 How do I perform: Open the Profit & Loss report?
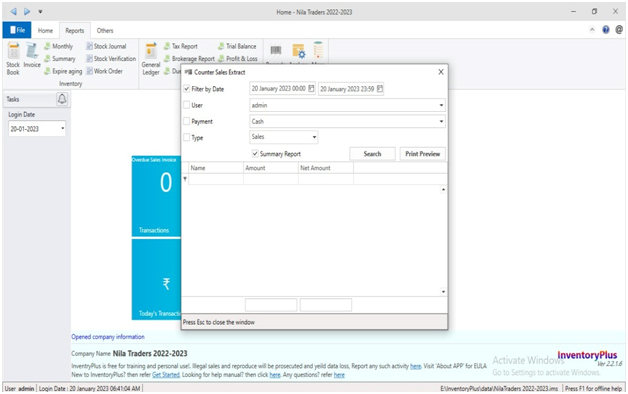(238, 58)
